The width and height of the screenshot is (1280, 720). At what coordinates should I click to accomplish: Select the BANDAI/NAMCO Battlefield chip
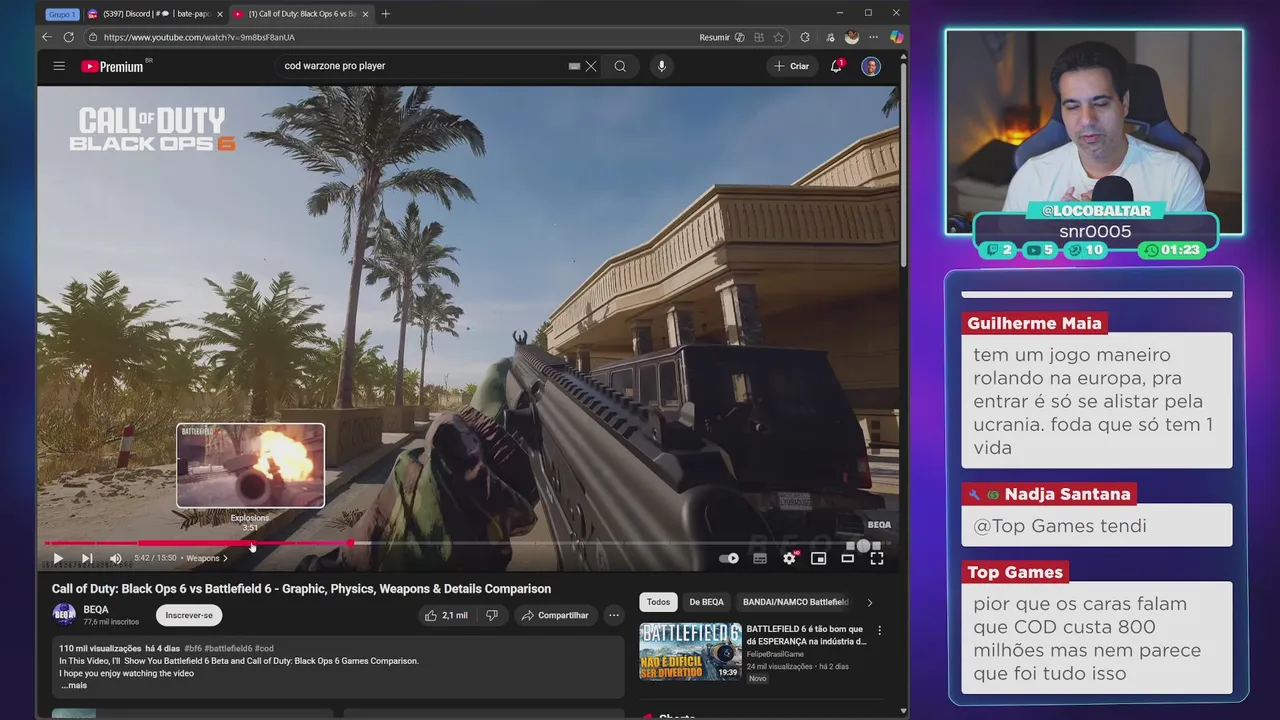[x=795, y=602]
